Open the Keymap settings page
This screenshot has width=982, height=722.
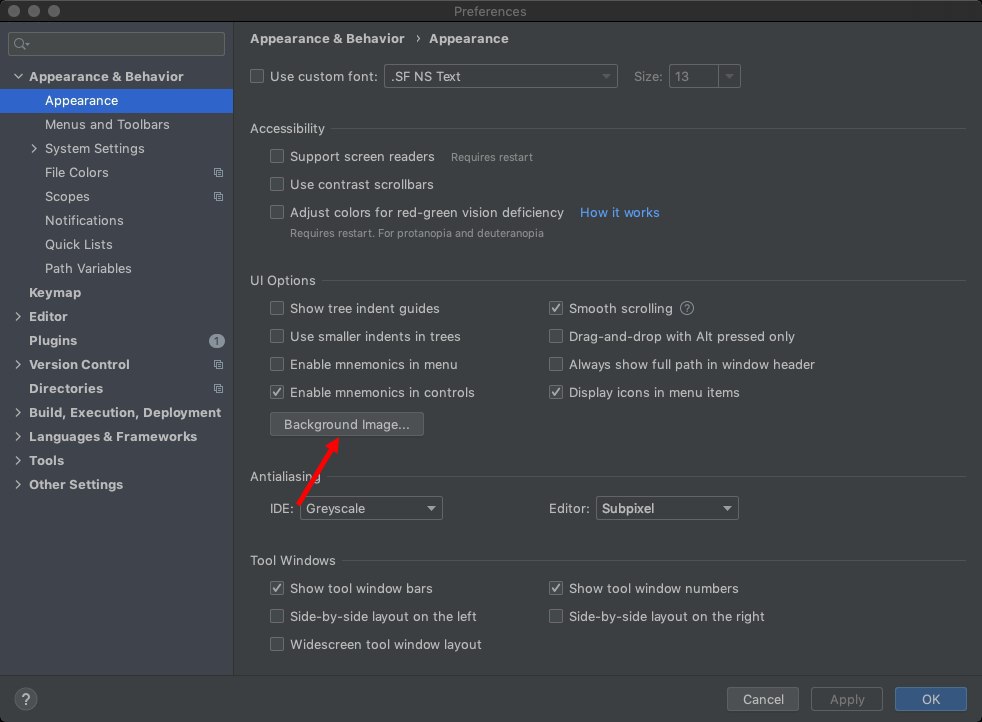pos(55,293)
